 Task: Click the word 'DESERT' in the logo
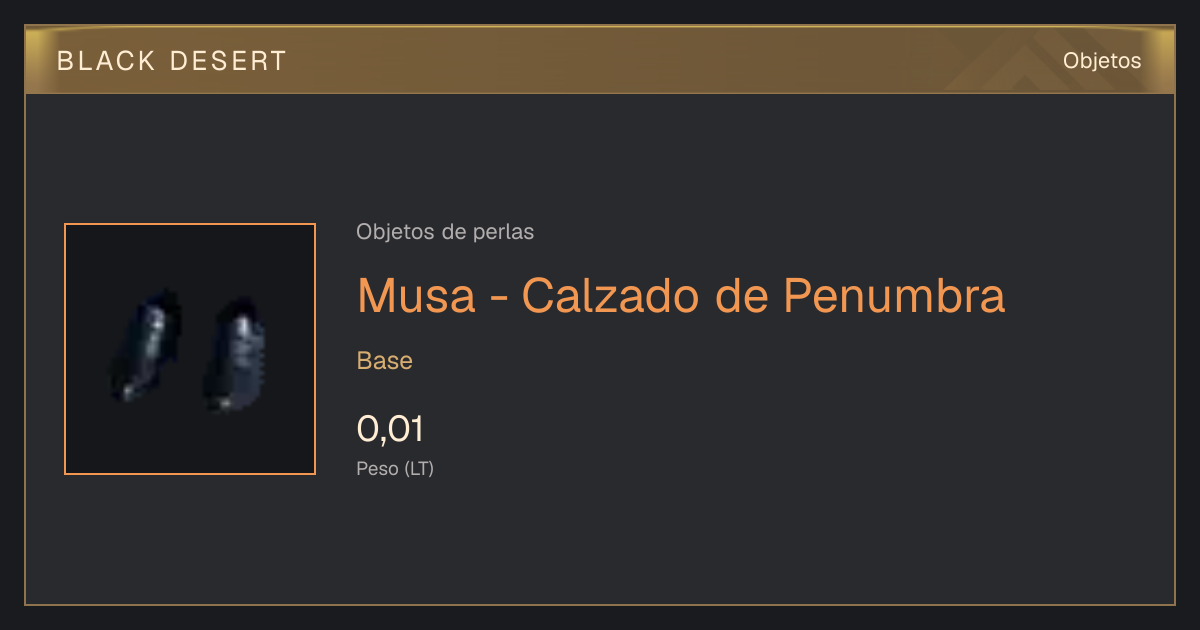point(229,61)
